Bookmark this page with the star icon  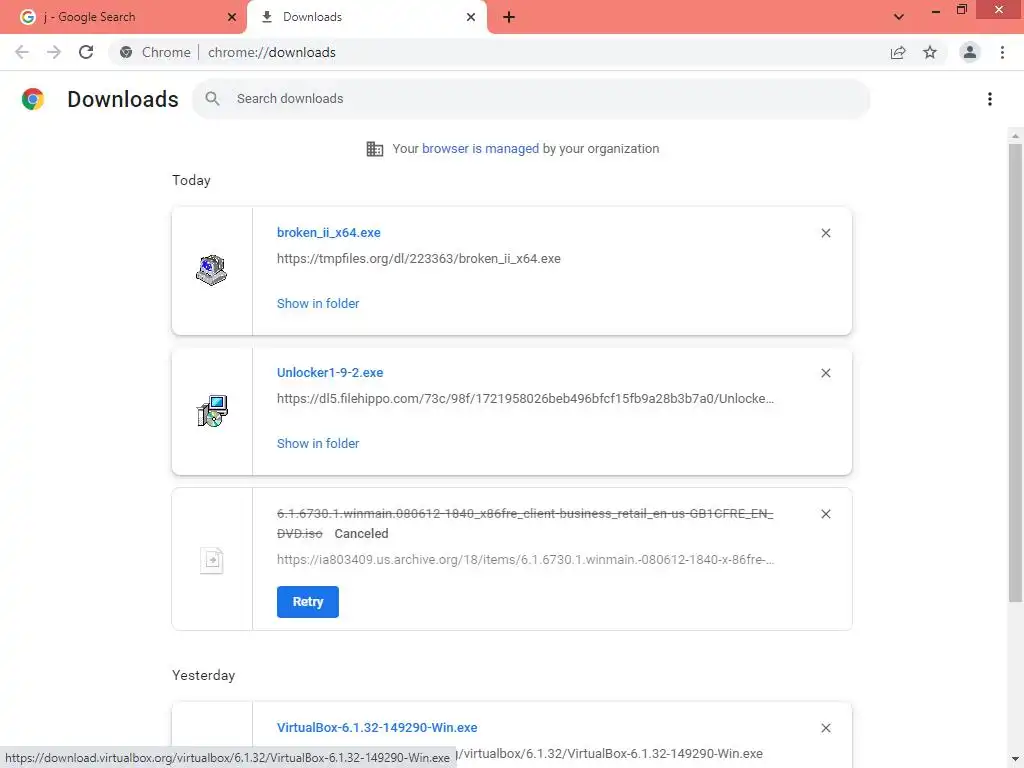930,52
